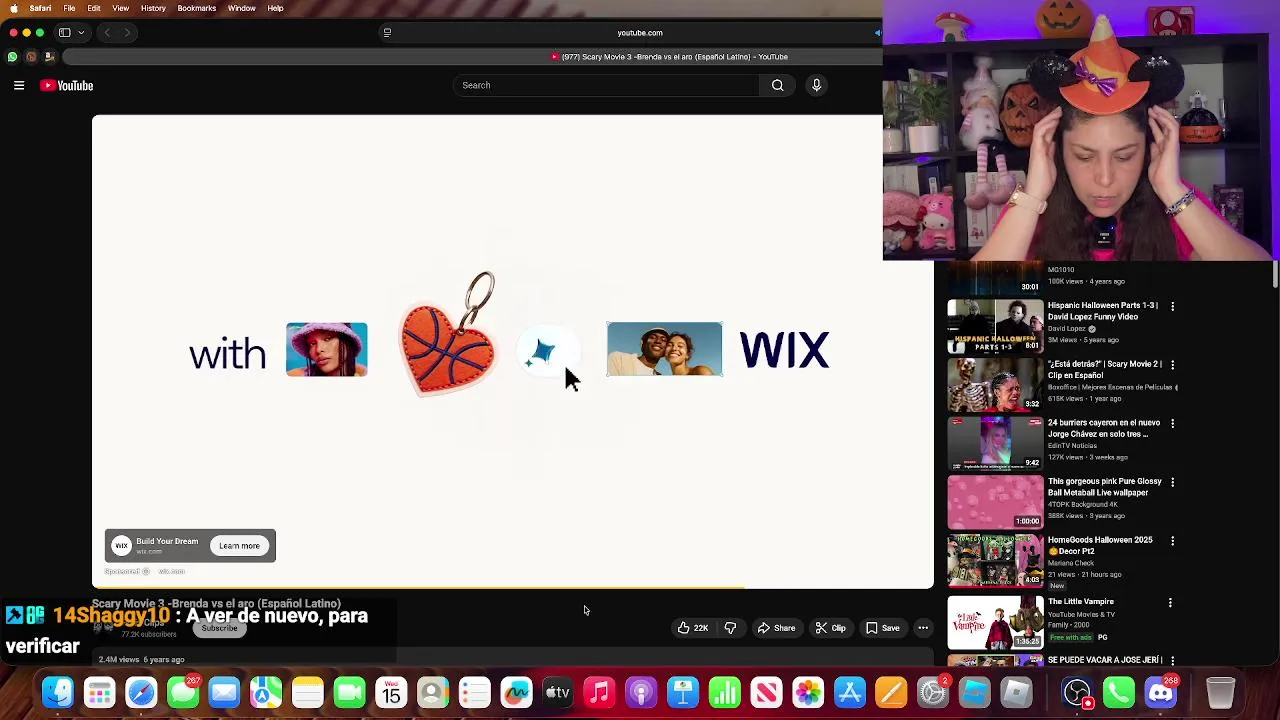Screen dimensions: 1280x720
Task: Open the App Store dock icon
Action: click(850, 692)
